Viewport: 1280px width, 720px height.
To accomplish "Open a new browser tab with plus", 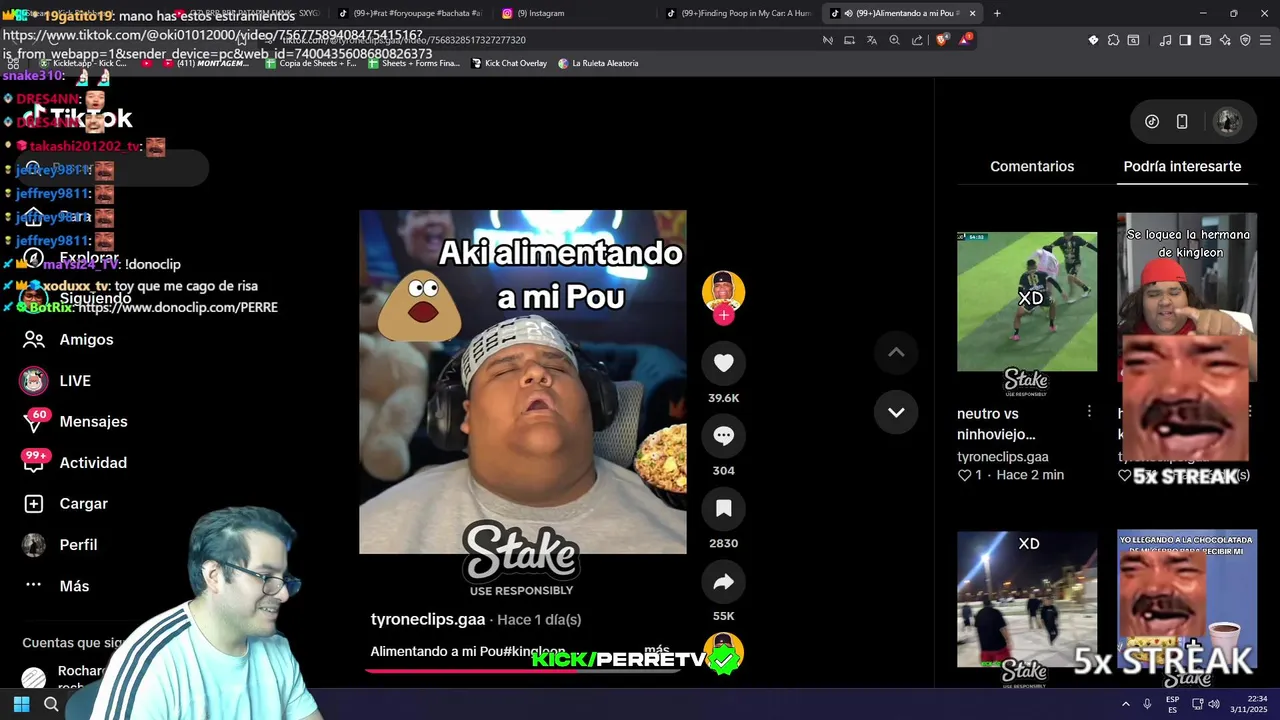I will point(997,13).
